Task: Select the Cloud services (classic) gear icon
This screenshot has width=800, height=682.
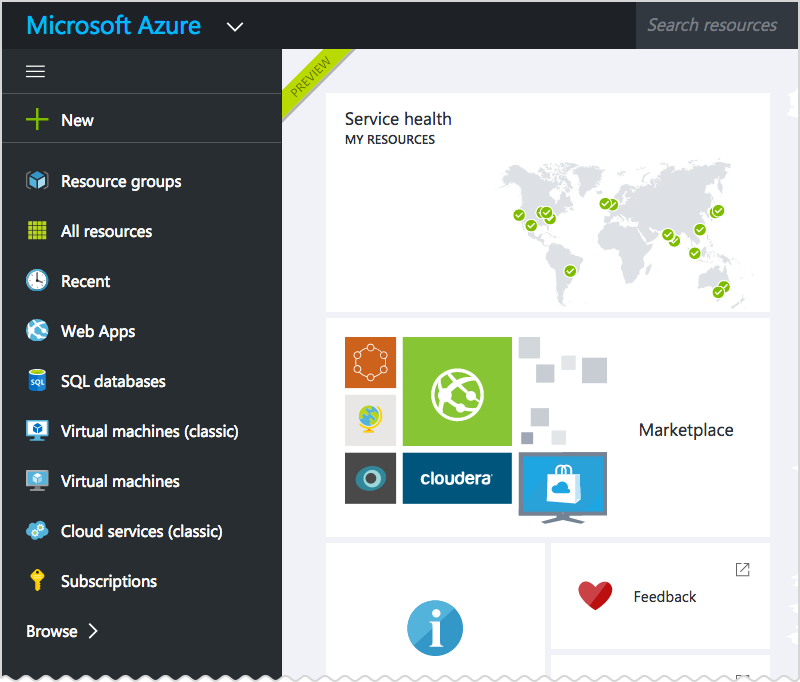Action: 37,531
